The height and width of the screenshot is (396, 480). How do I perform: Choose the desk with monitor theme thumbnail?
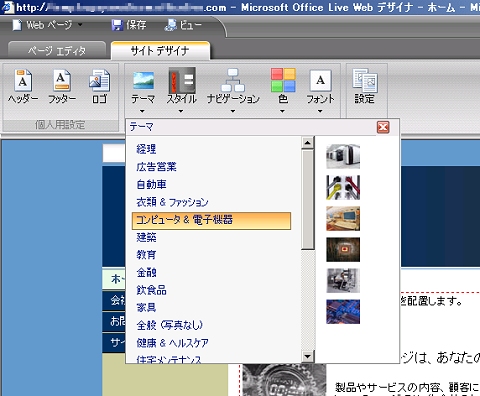point(343,218)
